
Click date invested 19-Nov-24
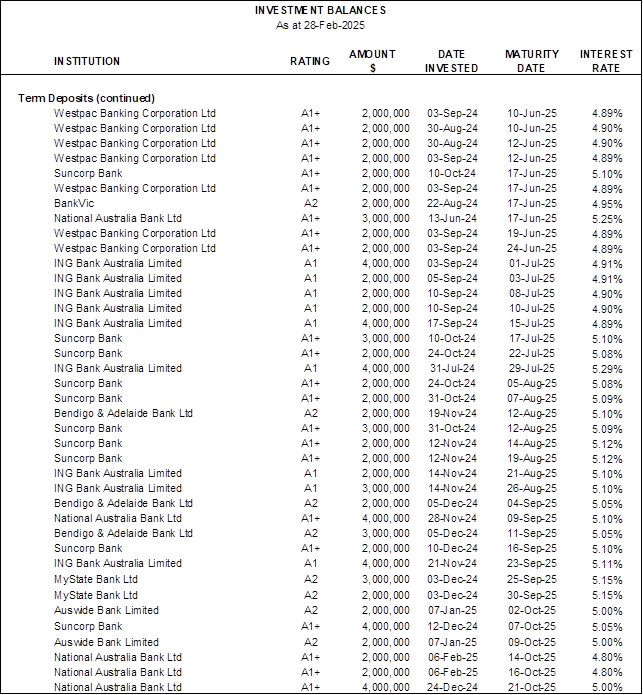[452, 414]
